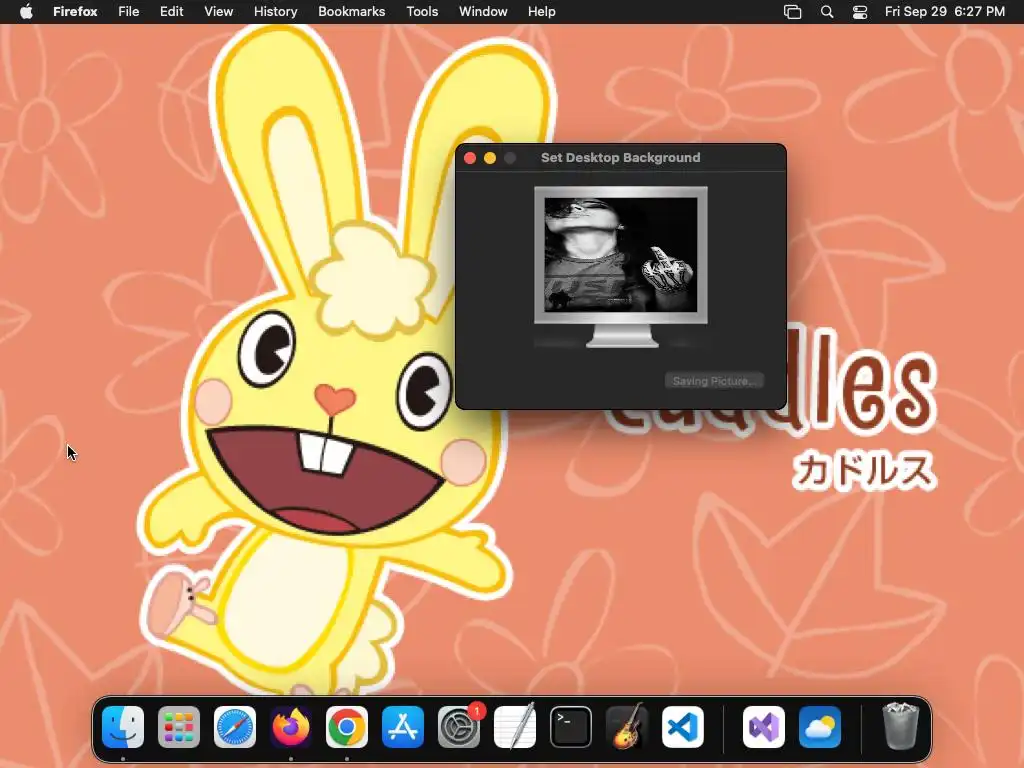Switch to Firefox dock icon
Viewport: 1024px width, 768px height.
[291, 727]
